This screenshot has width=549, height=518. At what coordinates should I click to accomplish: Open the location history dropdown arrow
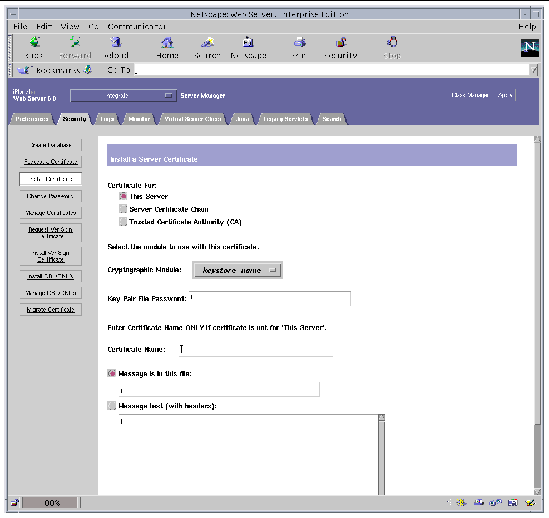pos(534,70)
